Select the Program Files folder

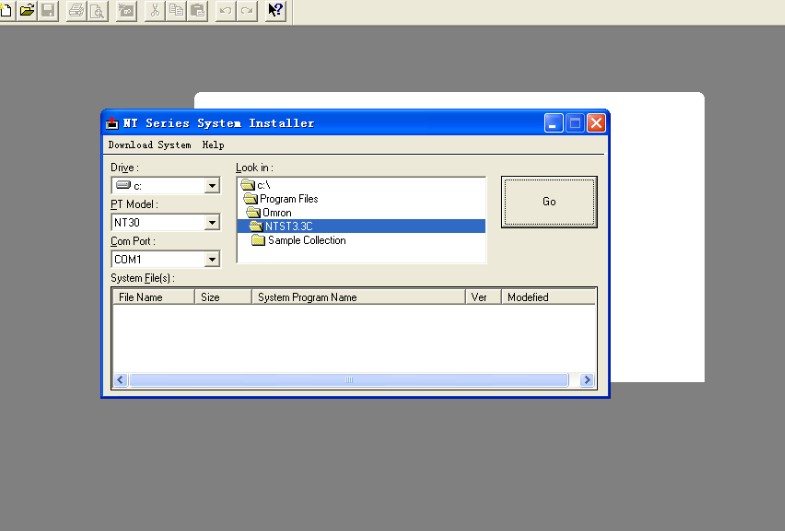click(x=288, y=199)
